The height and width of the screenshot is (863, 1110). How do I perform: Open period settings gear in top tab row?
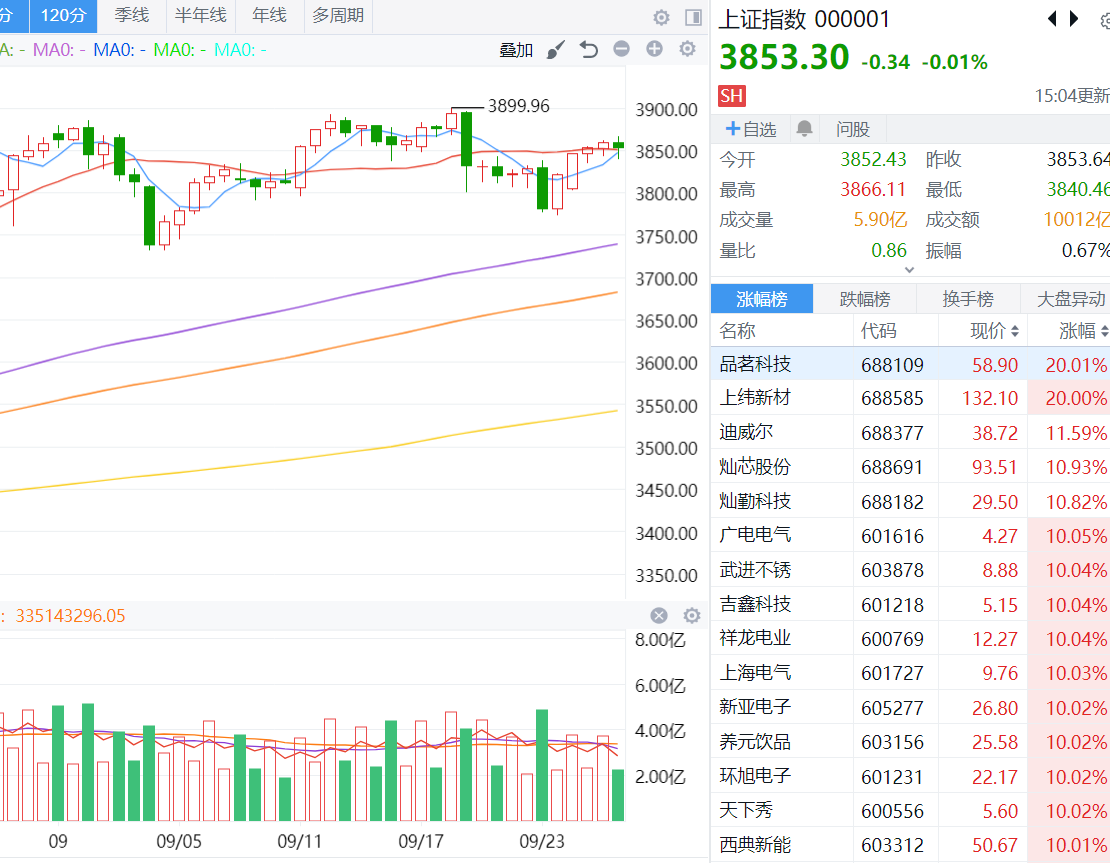click(661, 17)
